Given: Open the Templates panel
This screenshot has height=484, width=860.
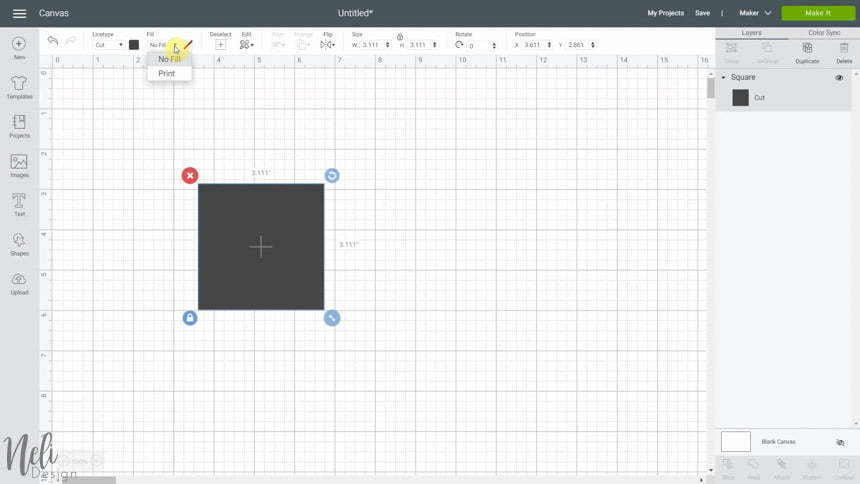Looking at the screenshot, I should (19, 83).
